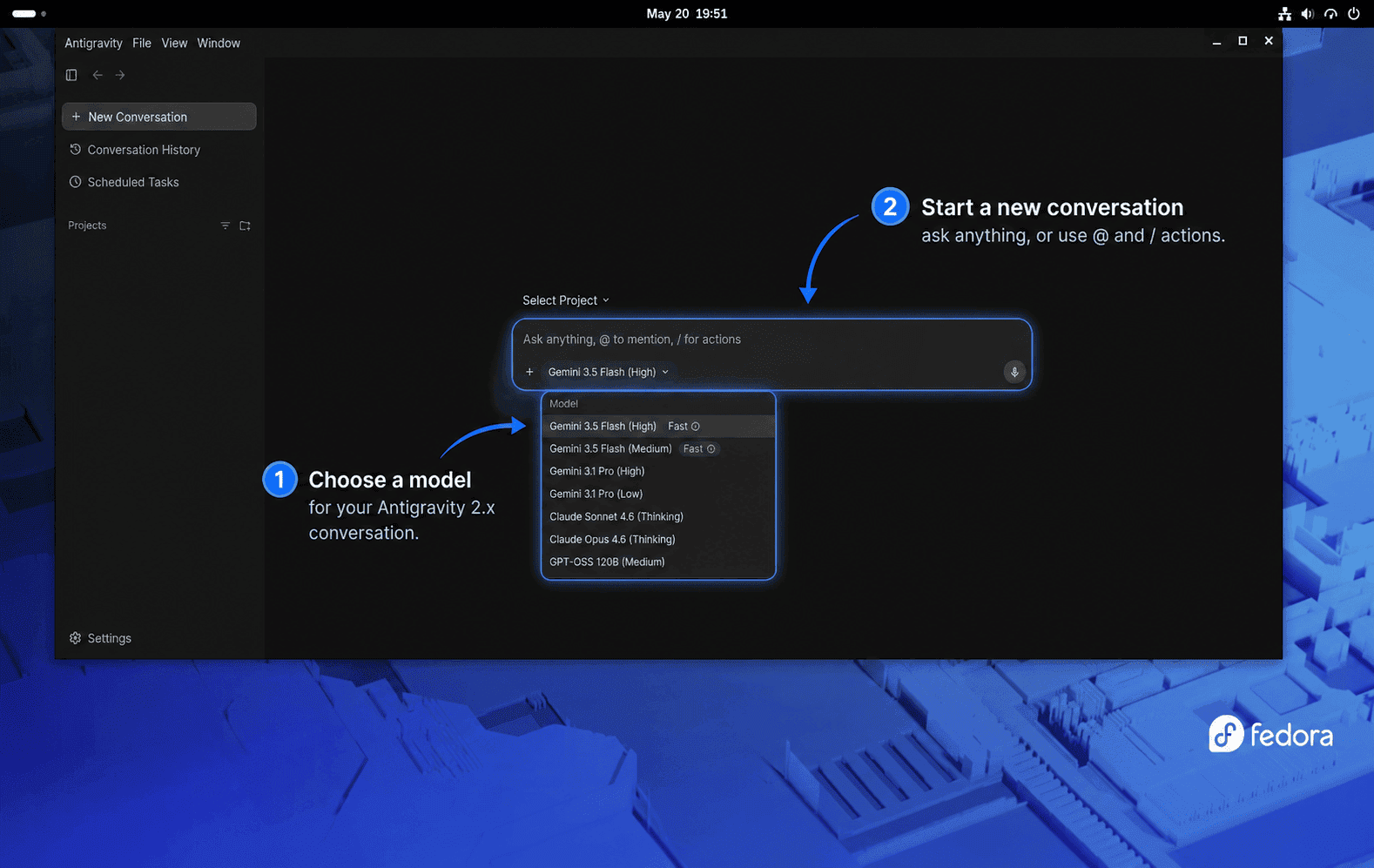Click the power icon in top bar
This screenshot has height=868, width=1374.
point(1354,14)
